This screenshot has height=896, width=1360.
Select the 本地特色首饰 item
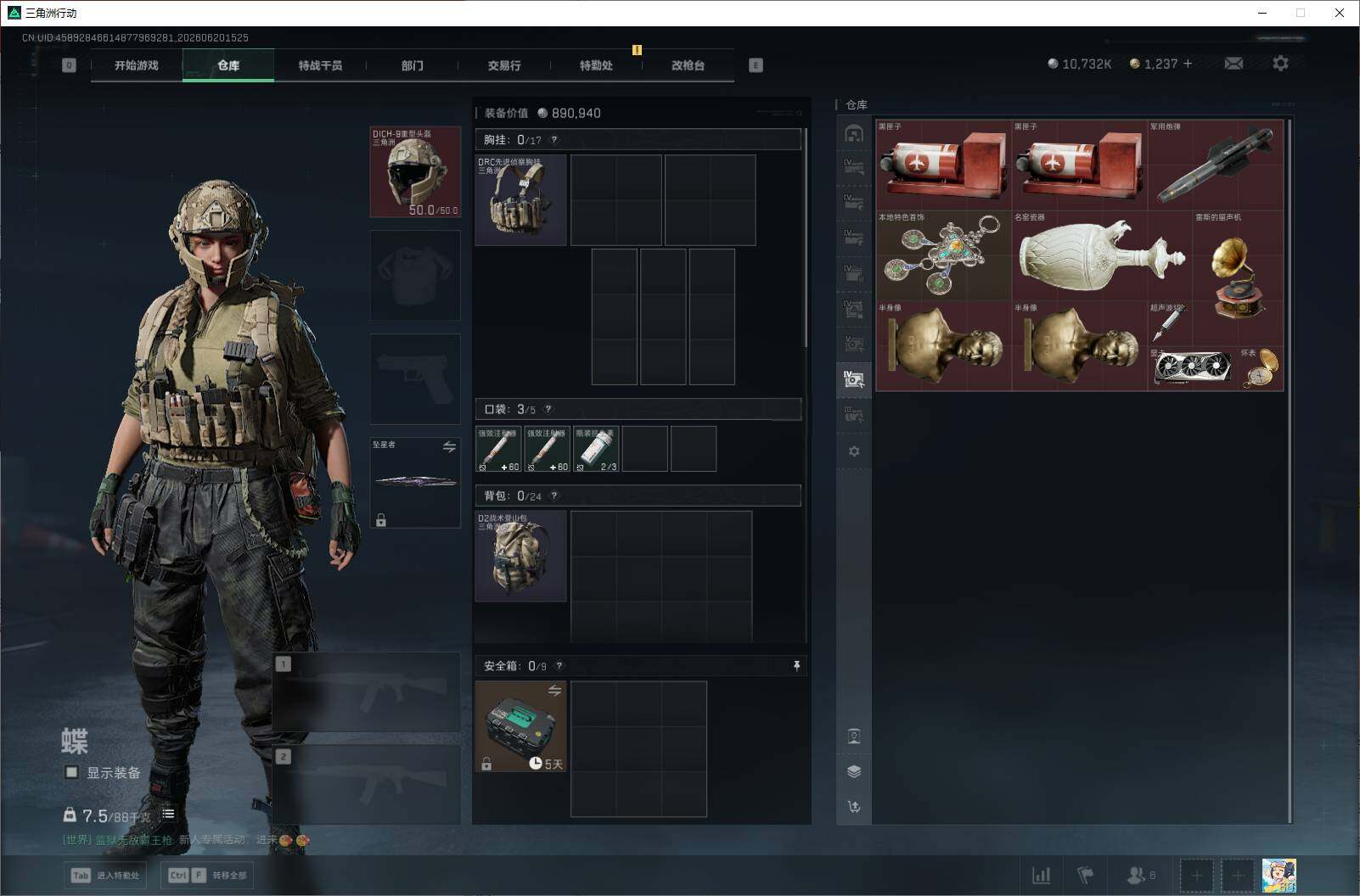(x=943, y=256)
